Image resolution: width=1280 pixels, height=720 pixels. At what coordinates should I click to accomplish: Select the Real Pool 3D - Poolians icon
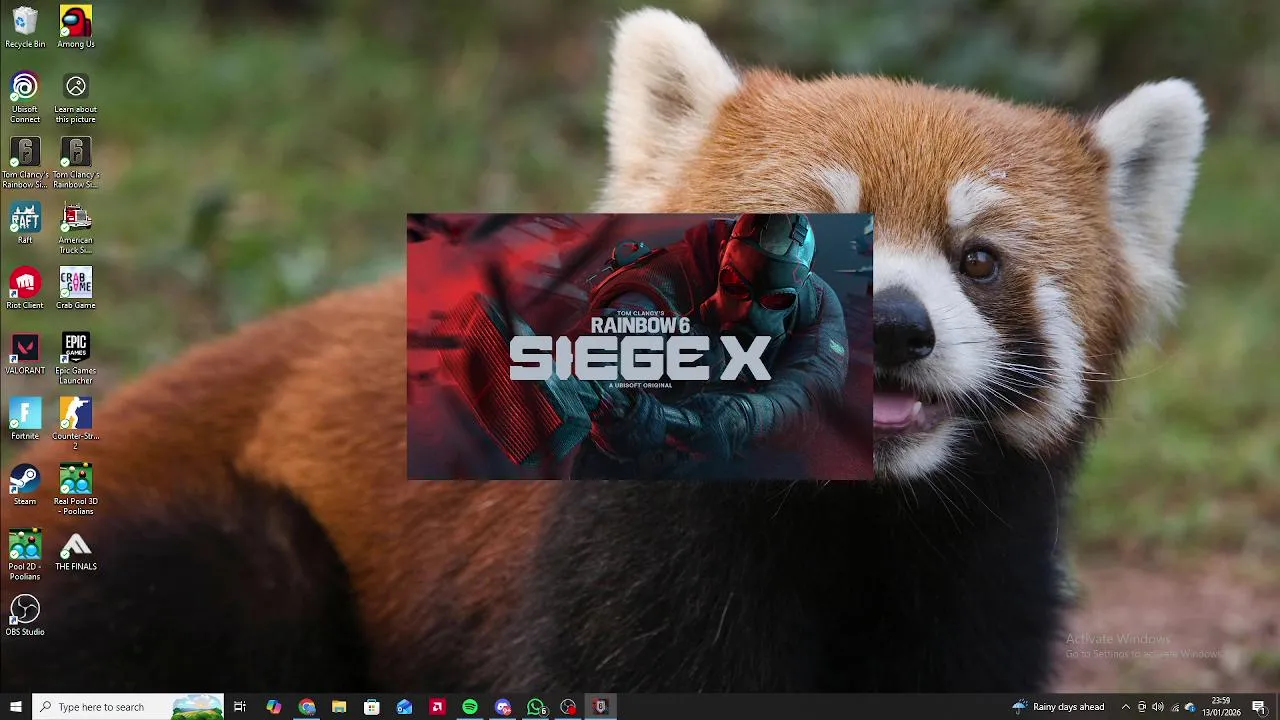76,489
